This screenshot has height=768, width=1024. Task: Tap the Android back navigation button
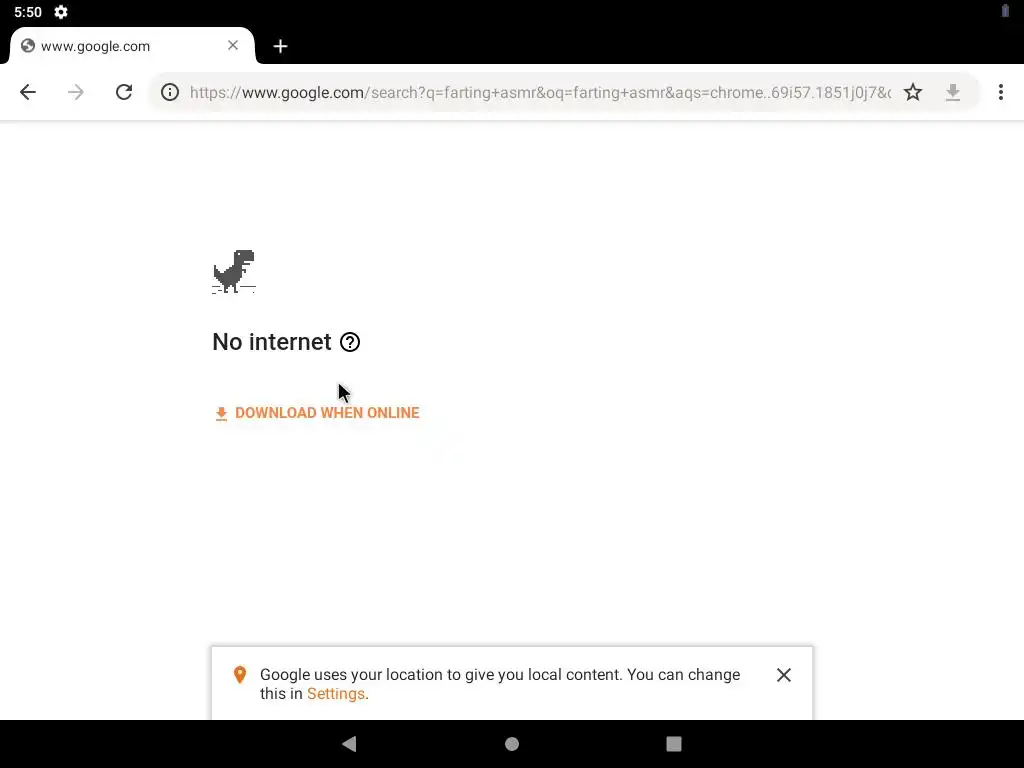click(x=349, y=743)
